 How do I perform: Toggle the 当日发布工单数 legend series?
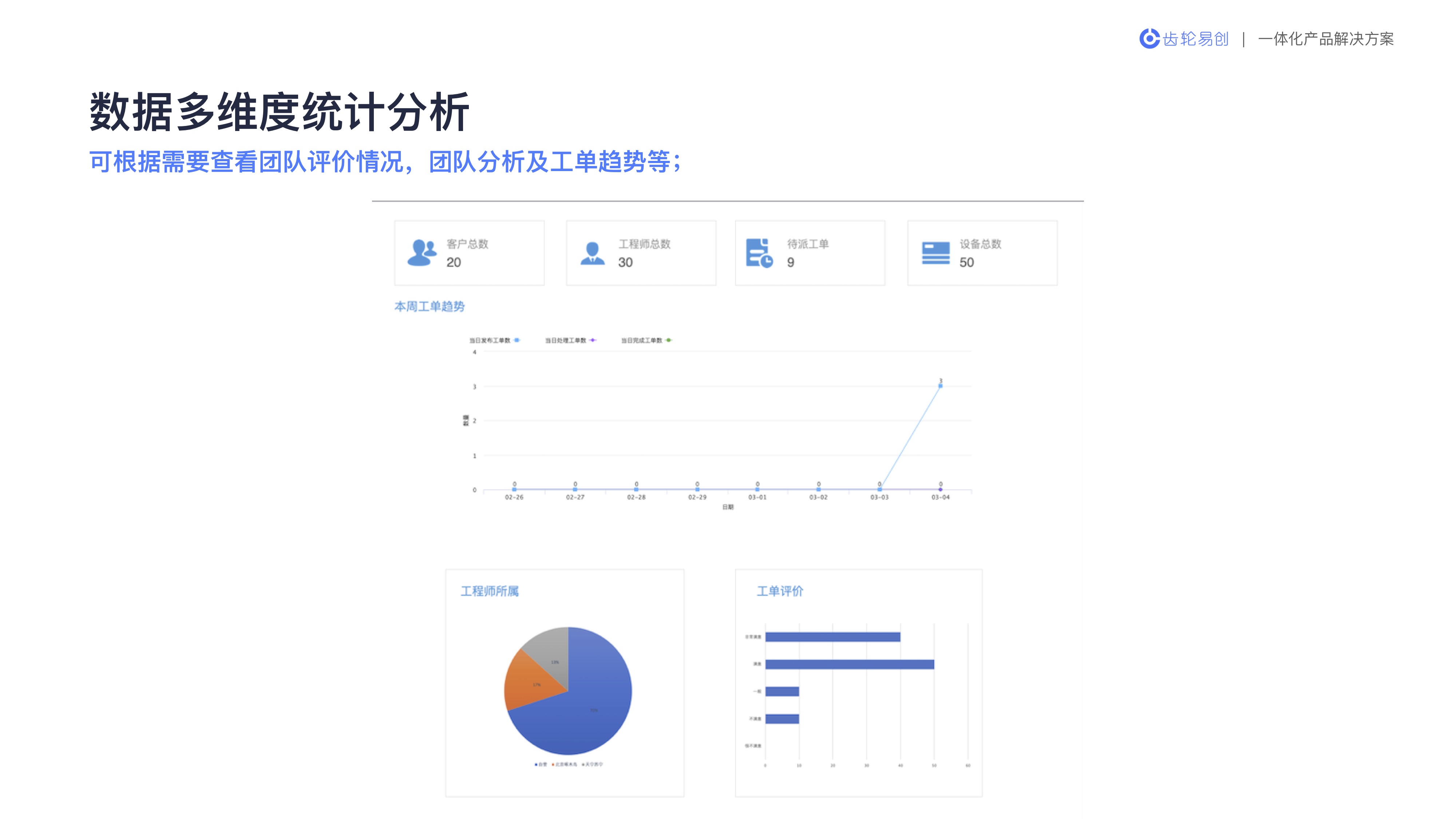[x=495, y=340]
